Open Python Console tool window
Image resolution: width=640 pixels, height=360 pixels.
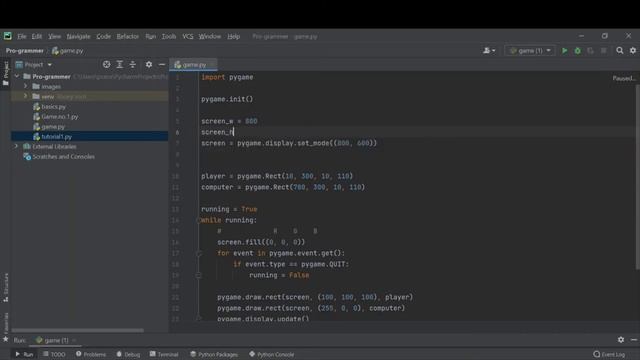coord(271,354)
